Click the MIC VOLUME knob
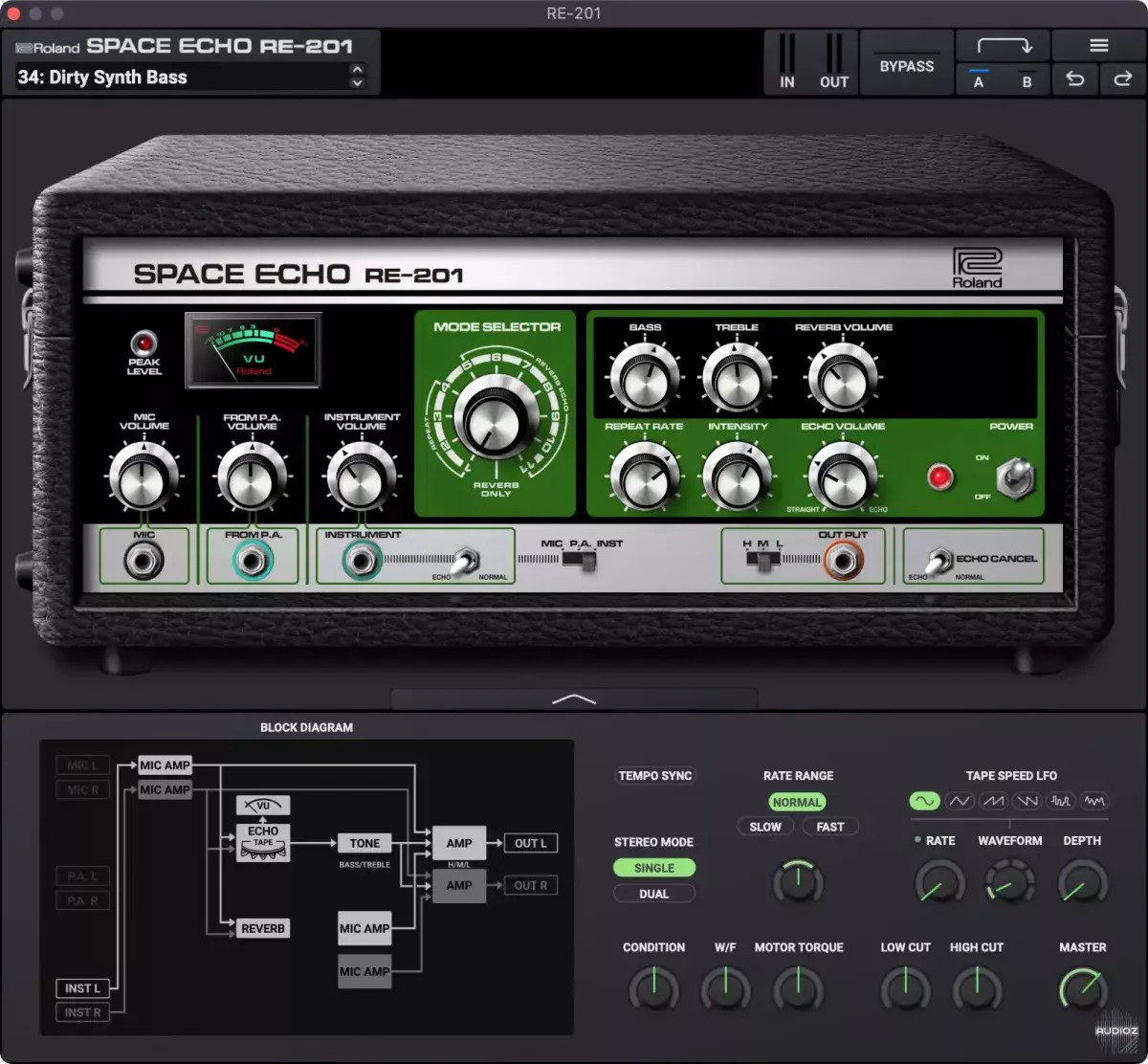Screen dimensions: 1148x1064 [144, 476]
